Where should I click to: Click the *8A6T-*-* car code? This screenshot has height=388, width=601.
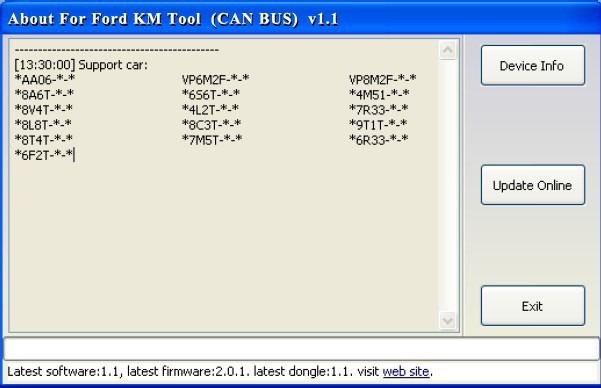coord(44,95)
